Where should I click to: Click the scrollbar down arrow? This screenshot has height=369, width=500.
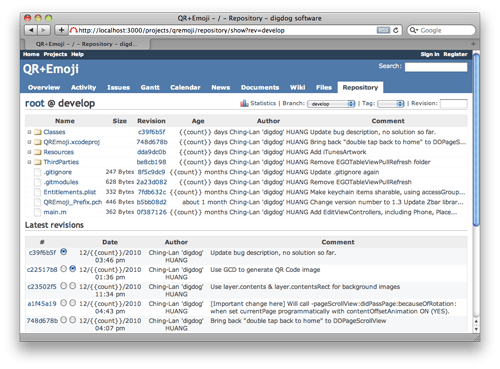click(476, 329)
